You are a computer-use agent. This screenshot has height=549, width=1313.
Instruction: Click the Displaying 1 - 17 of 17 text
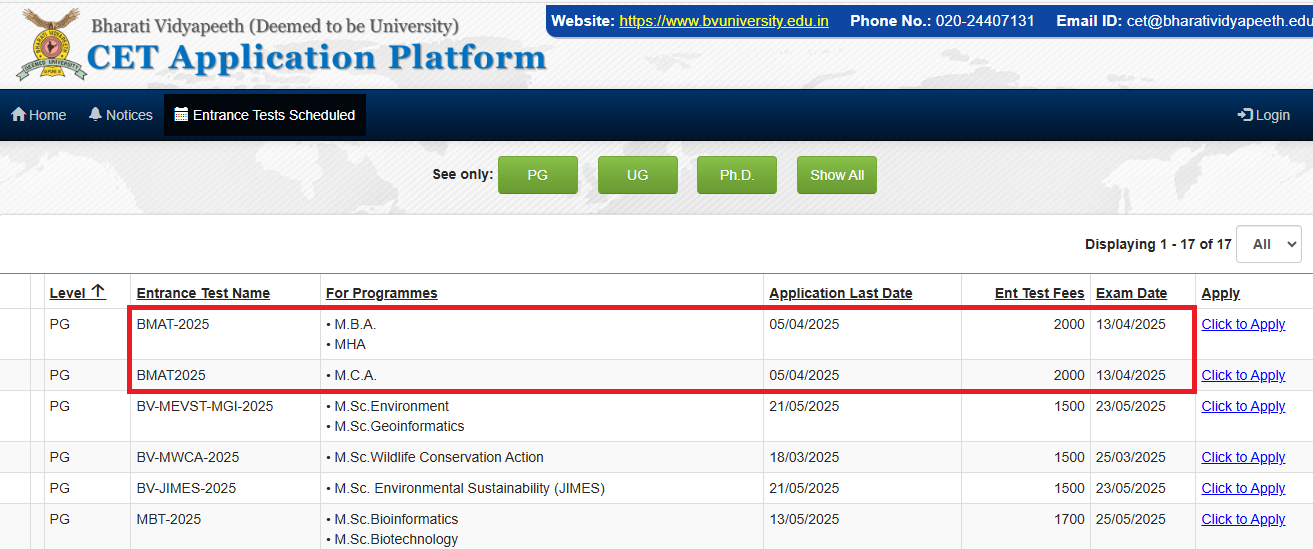pyautogui.click(x=1158, y=244)
